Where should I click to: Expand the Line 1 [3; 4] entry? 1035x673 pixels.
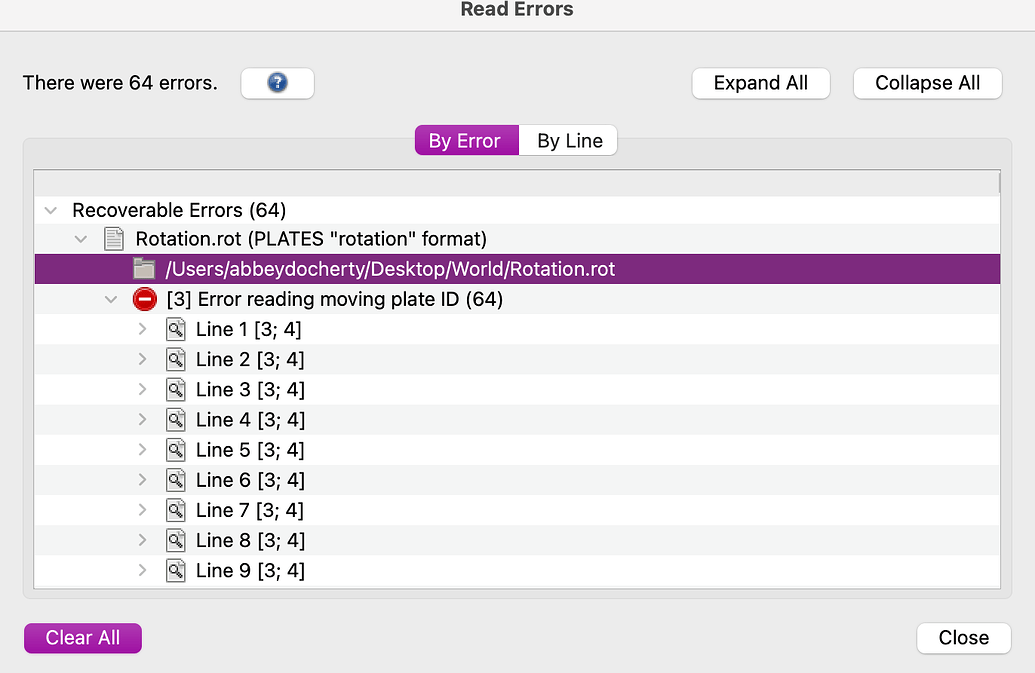point(142,329)
